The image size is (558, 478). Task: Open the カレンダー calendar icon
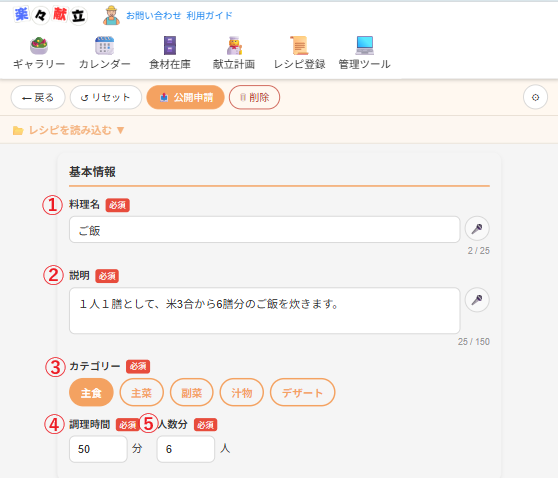[x=104, y=46]
